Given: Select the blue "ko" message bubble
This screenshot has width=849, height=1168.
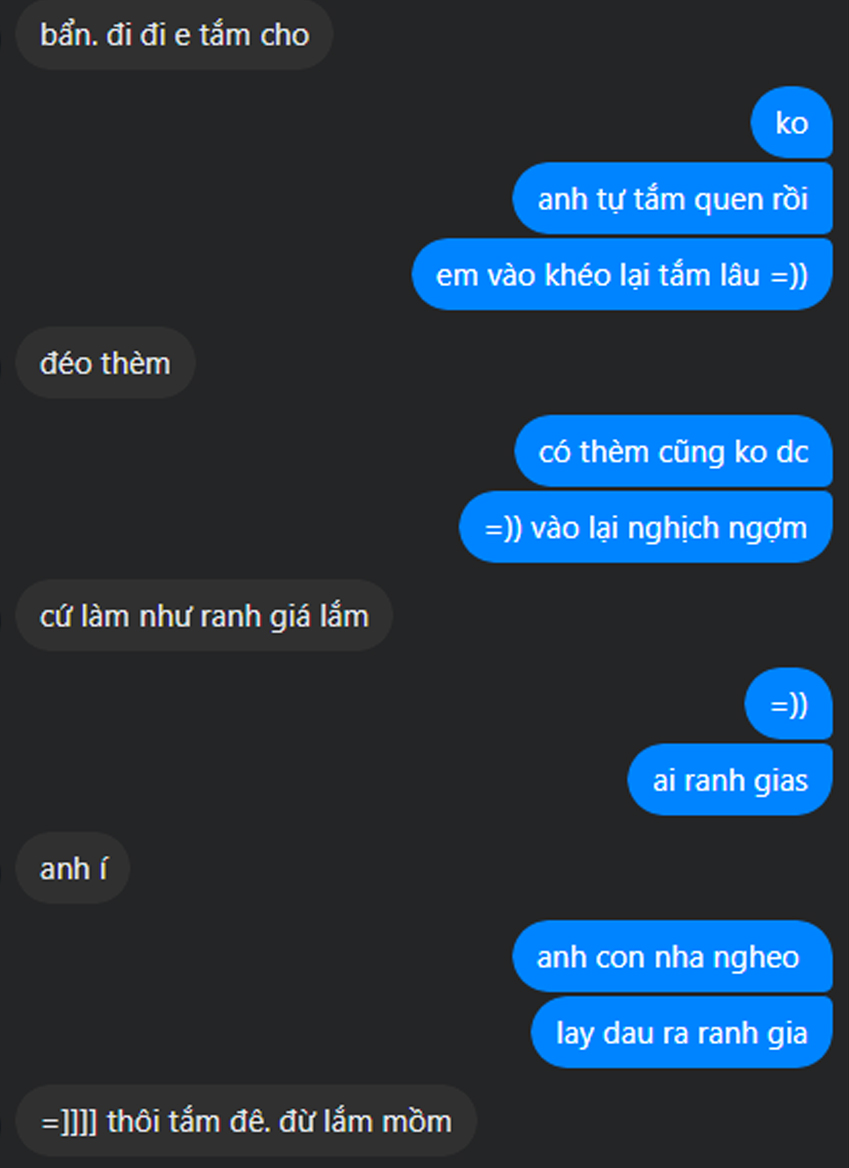Looking at the screenshot, I should click(791, 123).
